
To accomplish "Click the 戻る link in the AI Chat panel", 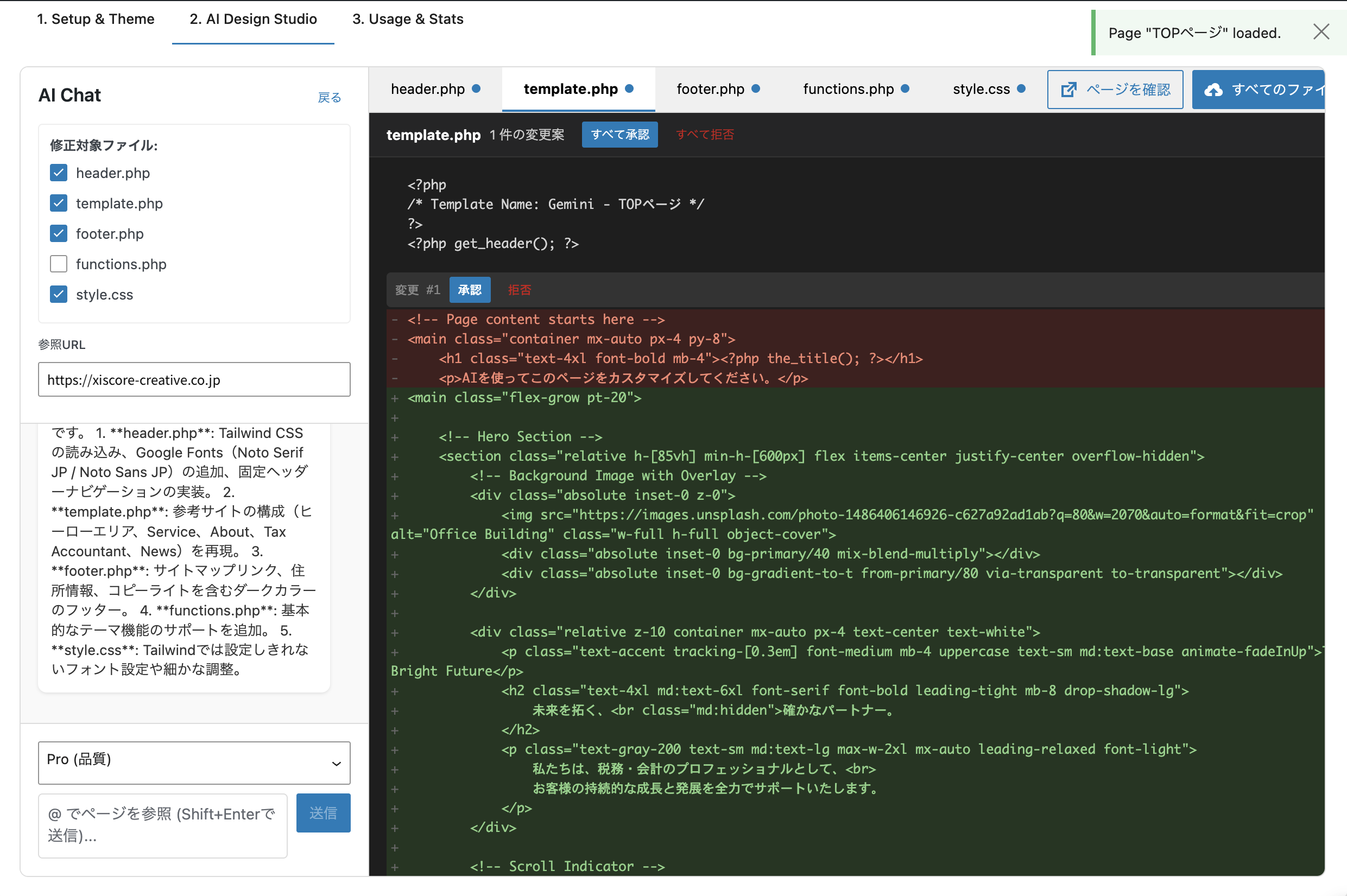I will [x=329, y=97].
